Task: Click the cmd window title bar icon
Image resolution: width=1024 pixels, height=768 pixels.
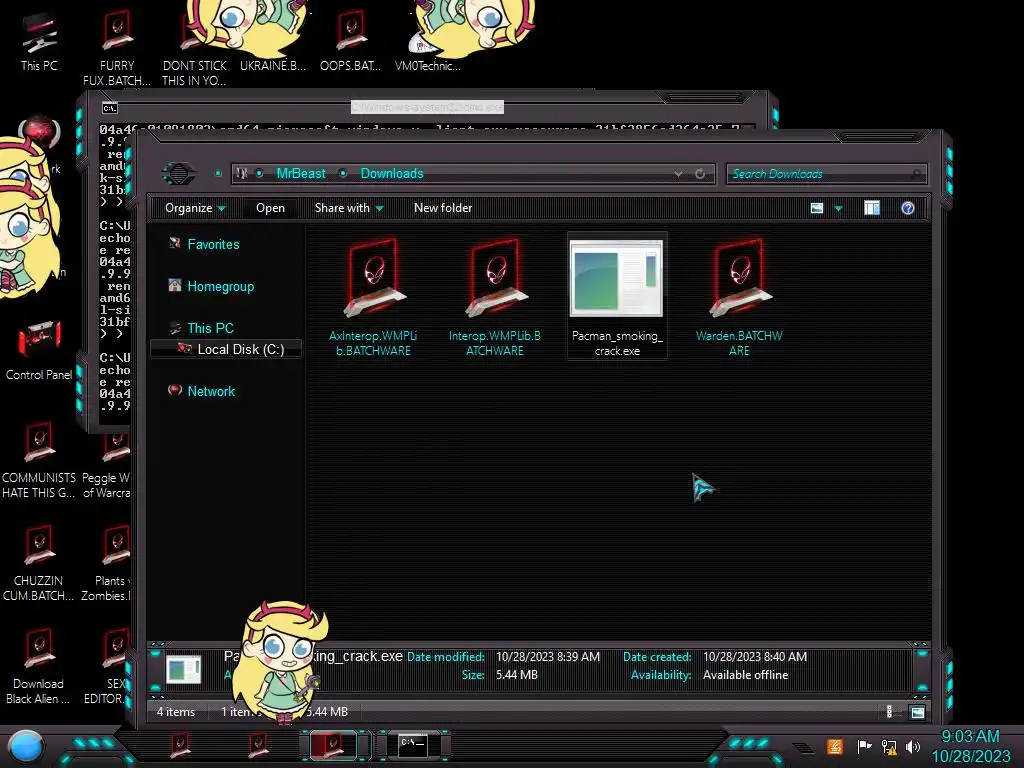Action: coord(110,108)
